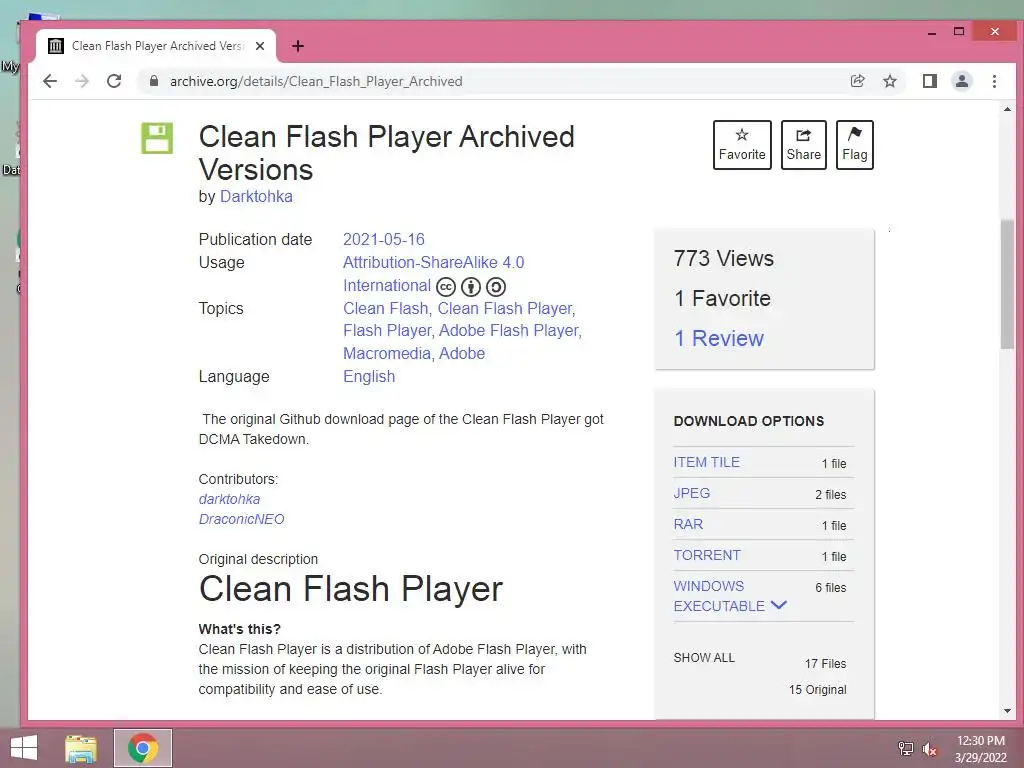Open the Darktohka author link
The image size is (1024, 768).
point(256,197)
